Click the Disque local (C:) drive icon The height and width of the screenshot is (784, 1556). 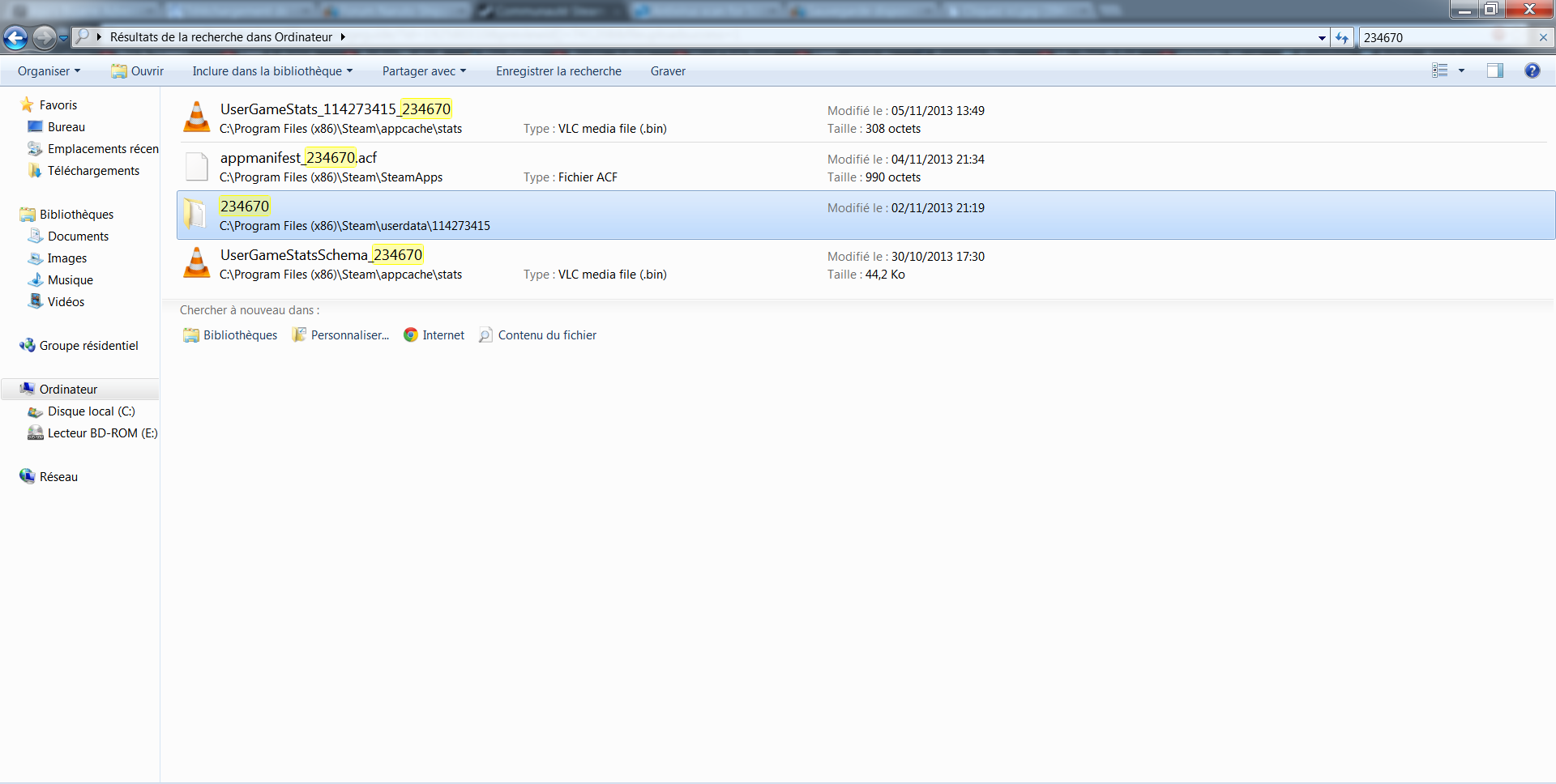click(35, 411)
